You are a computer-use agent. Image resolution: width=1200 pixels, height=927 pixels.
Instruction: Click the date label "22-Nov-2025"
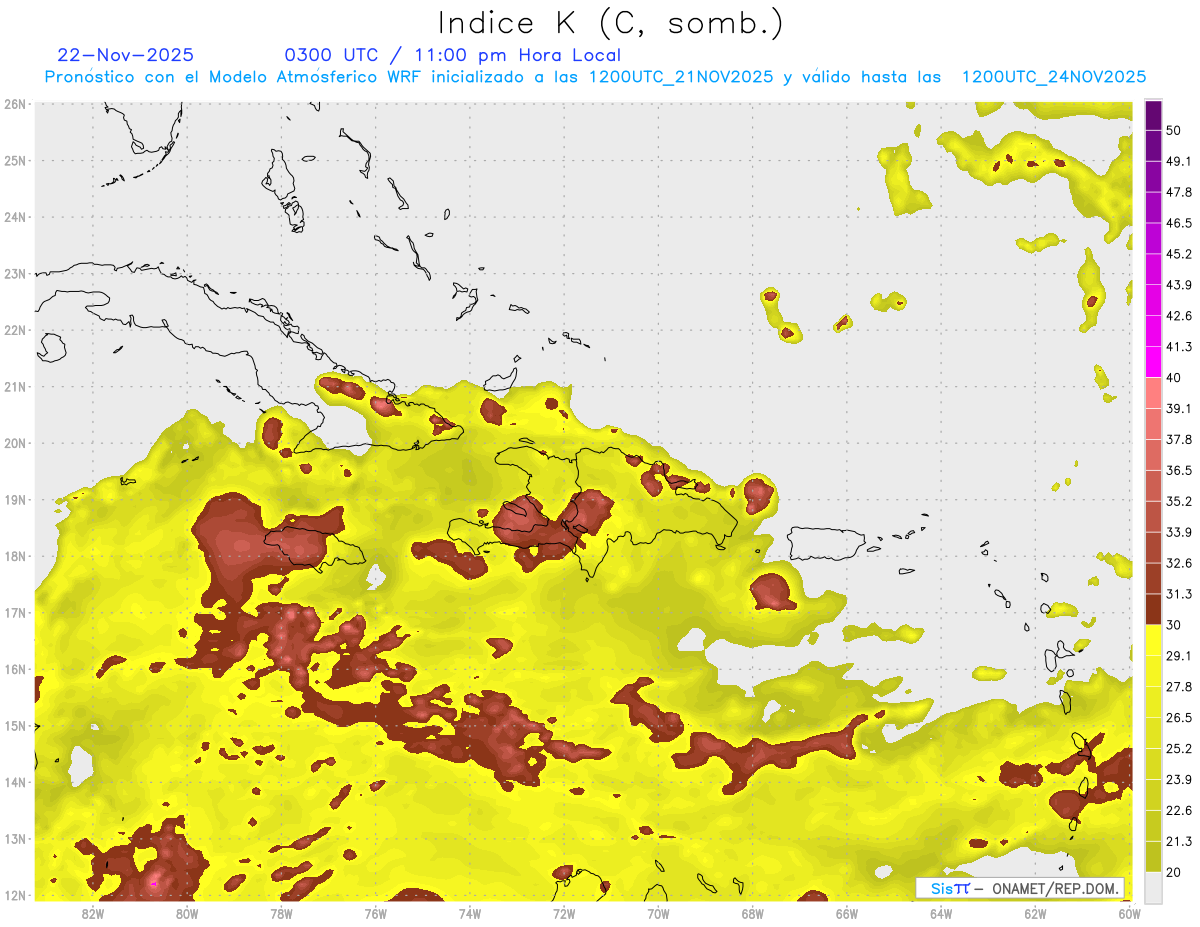tap(126, 55)
